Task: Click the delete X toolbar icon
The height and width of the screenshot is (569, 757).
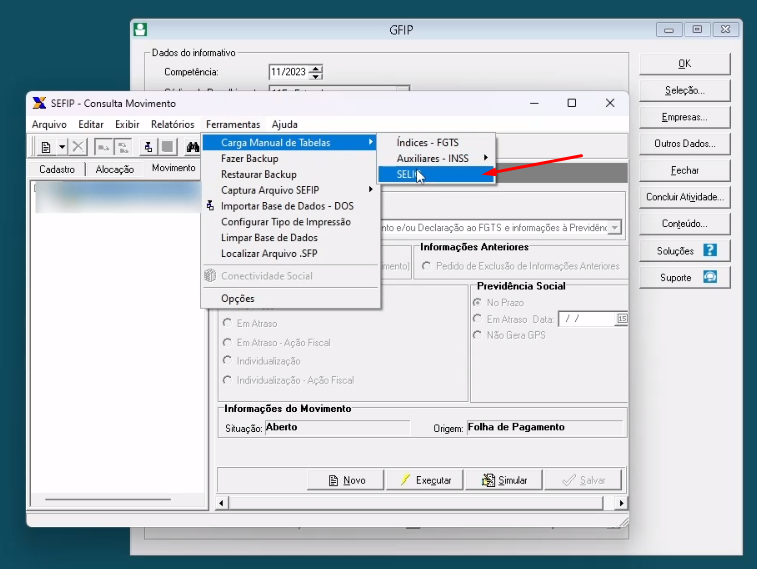Action: point(78,147)
